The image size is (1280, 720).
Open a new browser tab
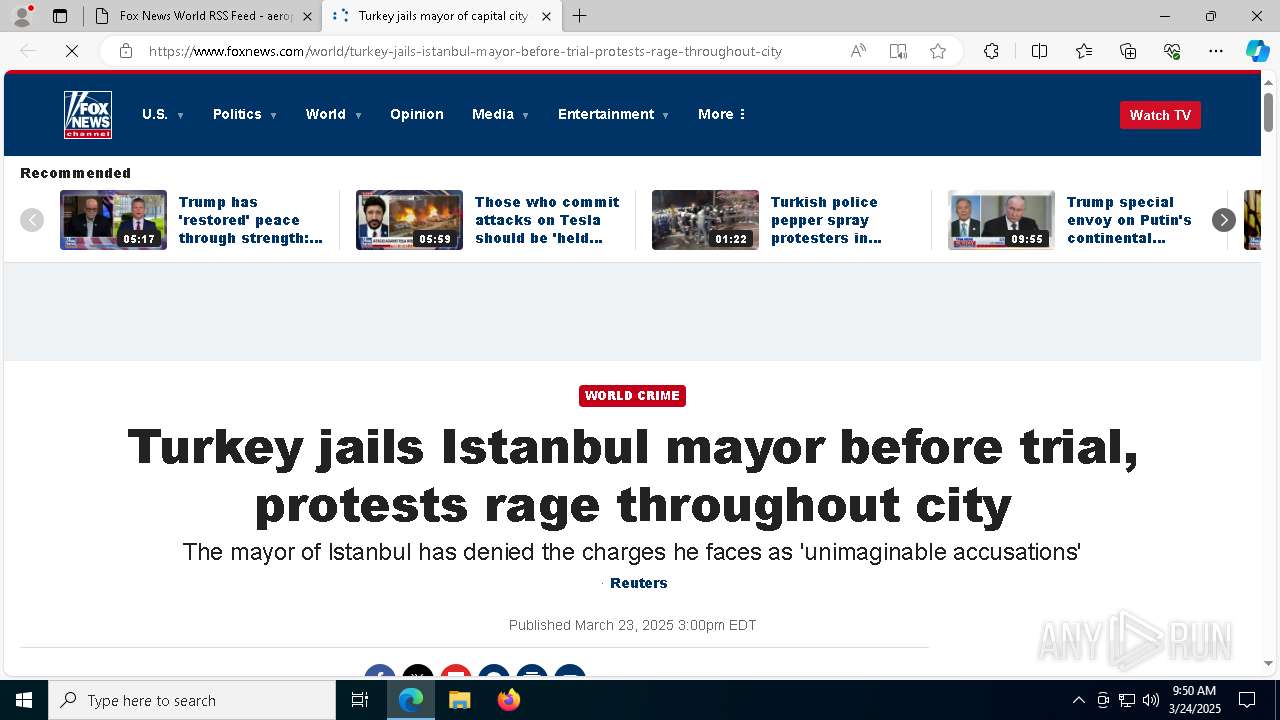tap(579, 16)
